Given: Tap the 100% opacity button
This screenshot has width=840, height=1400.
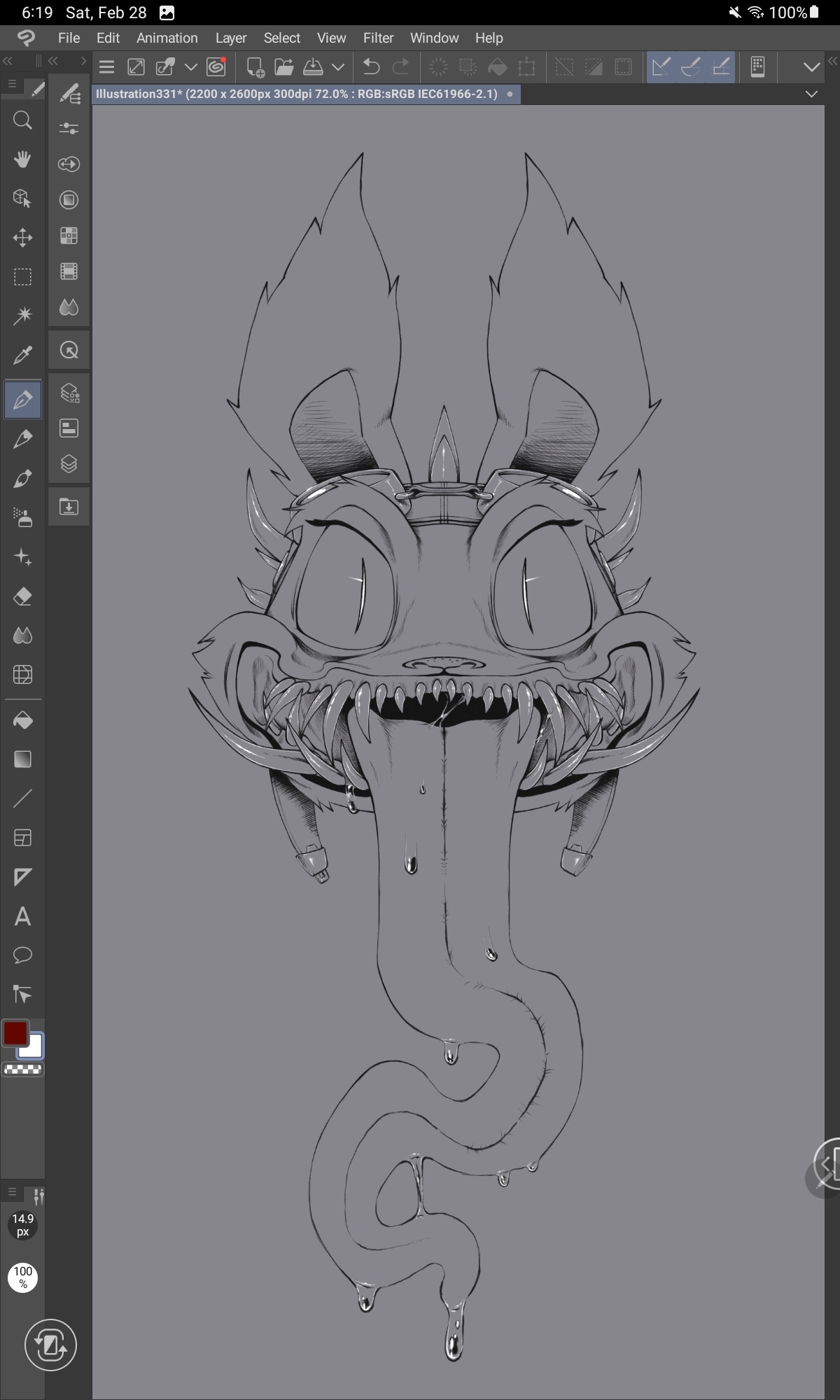Looking at the screenshot, I should pyautogui.click(x=22, y=1277).
